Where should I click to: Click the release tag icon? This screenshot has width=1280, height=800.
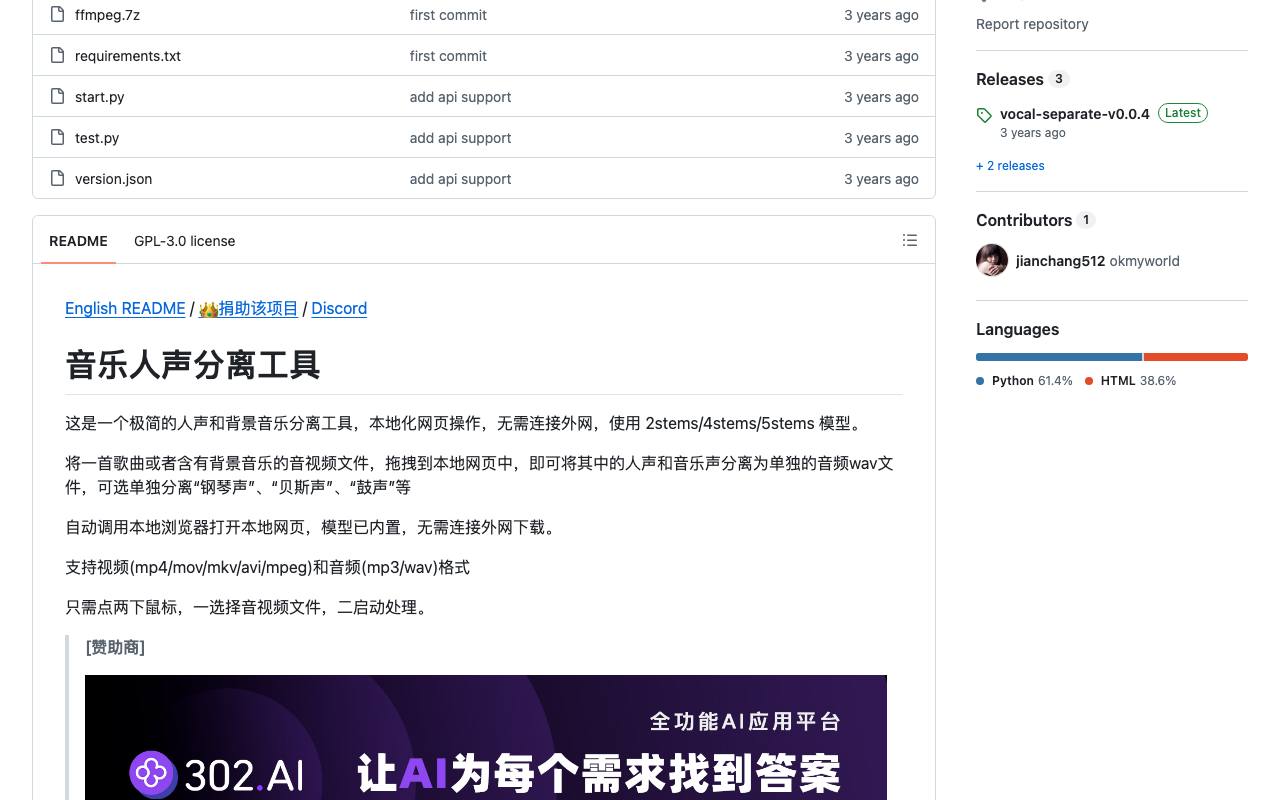point(984,115)
